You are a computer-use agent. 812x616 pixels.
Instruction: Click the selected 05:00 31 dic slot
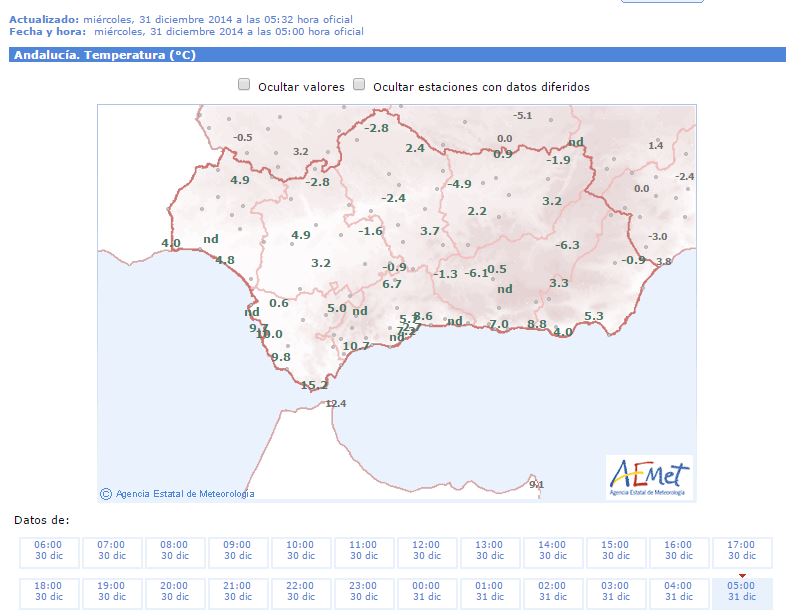pos(742,591)
